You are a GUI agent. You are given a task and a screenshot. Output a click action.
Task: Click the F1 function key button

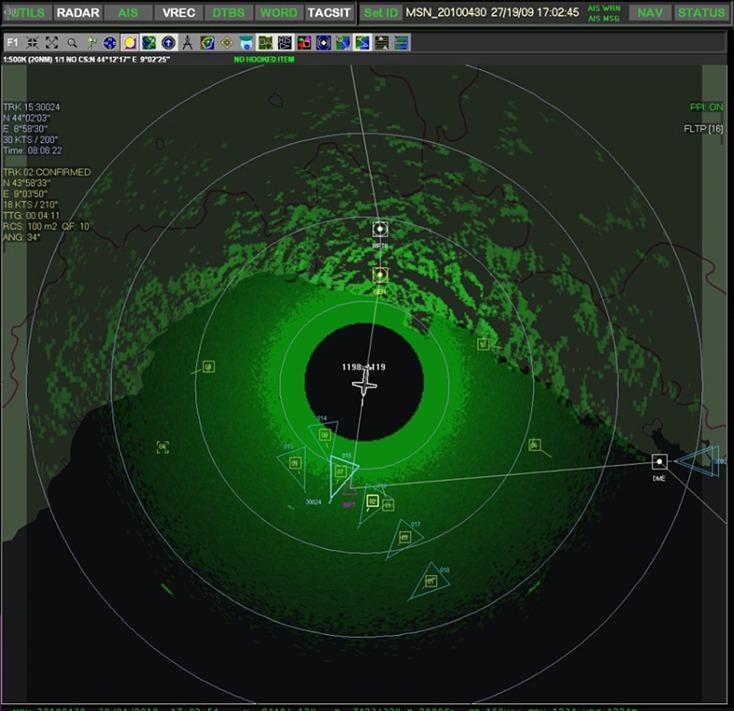pos(12,43)
